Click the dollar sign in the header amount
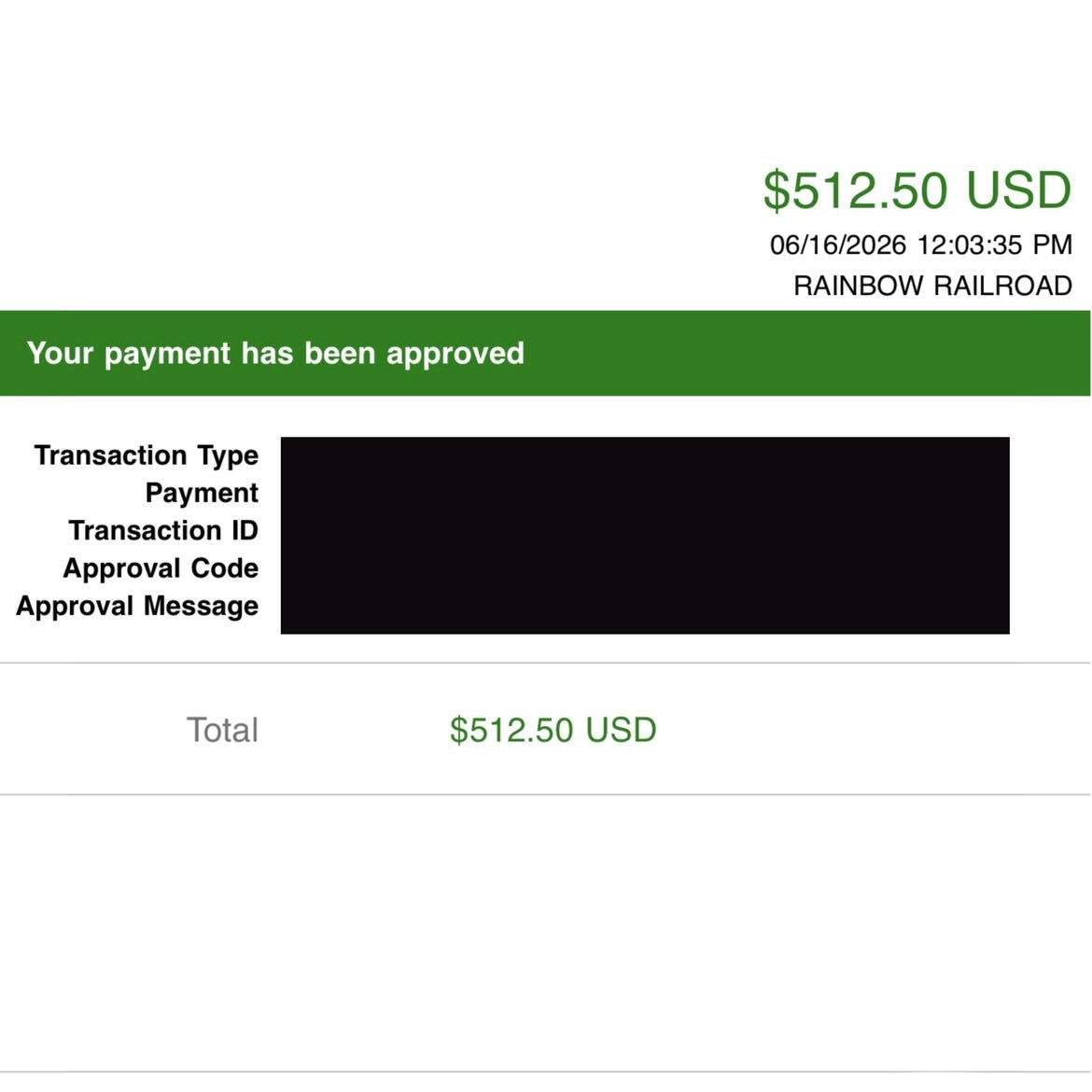This screenshot has height=1092, width=1092. coord(777,190)
